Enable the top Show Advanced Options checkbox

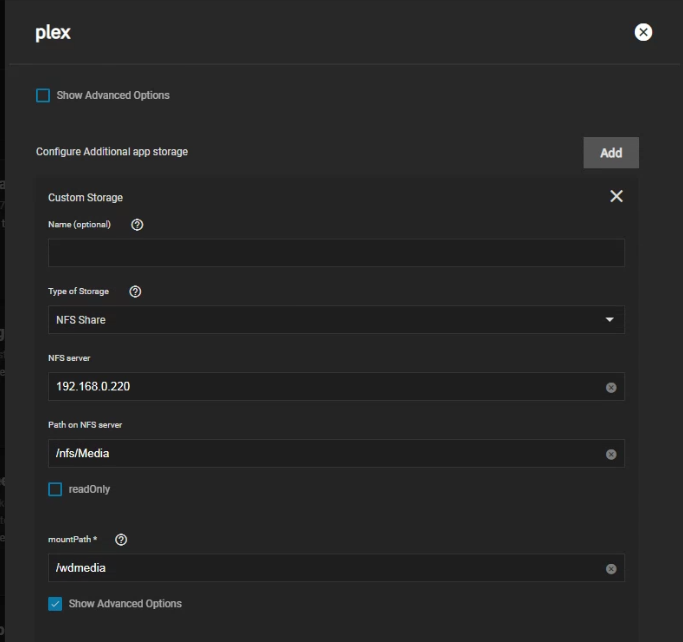click(43, 96)
